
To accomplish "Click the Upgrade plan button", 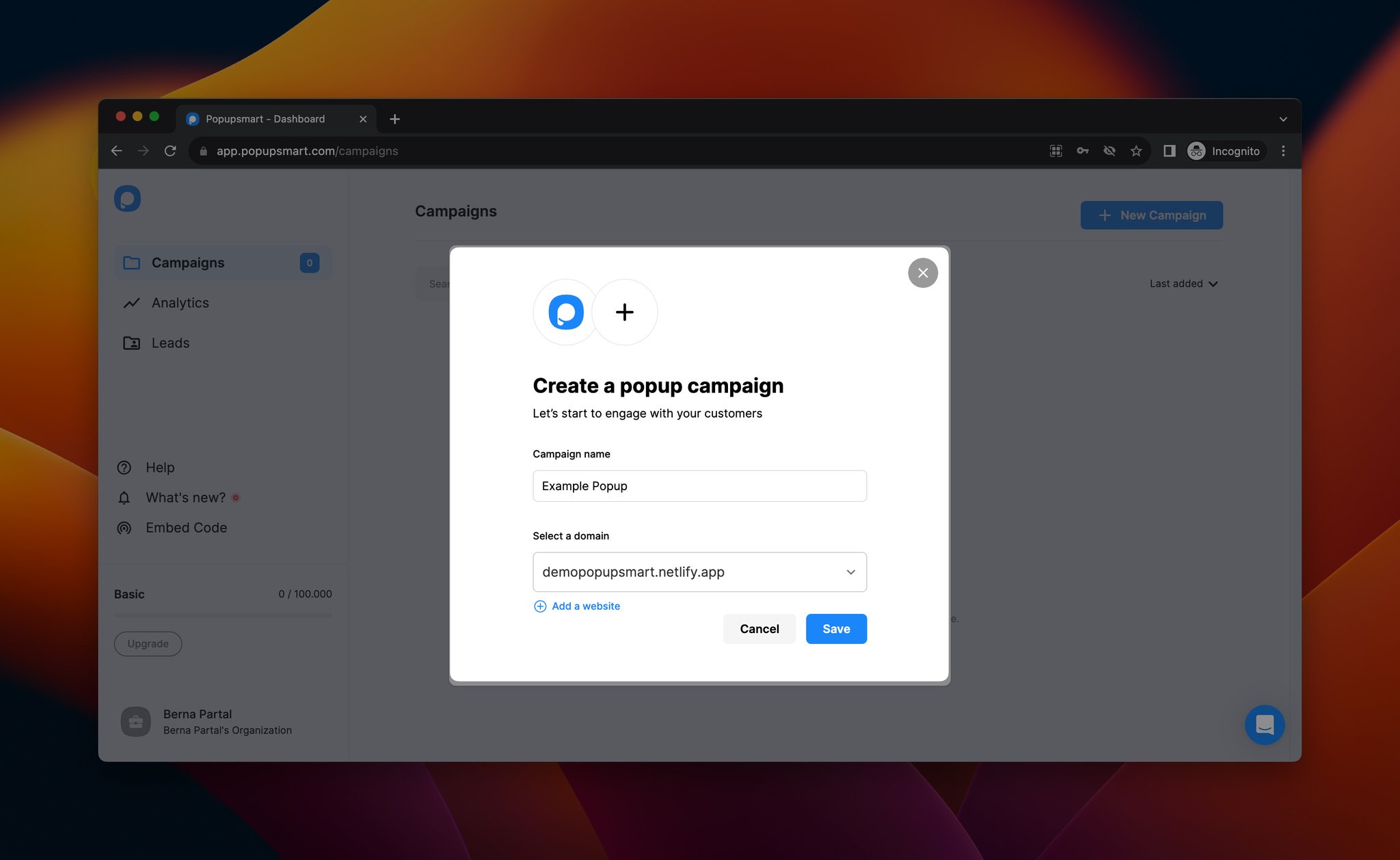I will click(x=147, y=643).
